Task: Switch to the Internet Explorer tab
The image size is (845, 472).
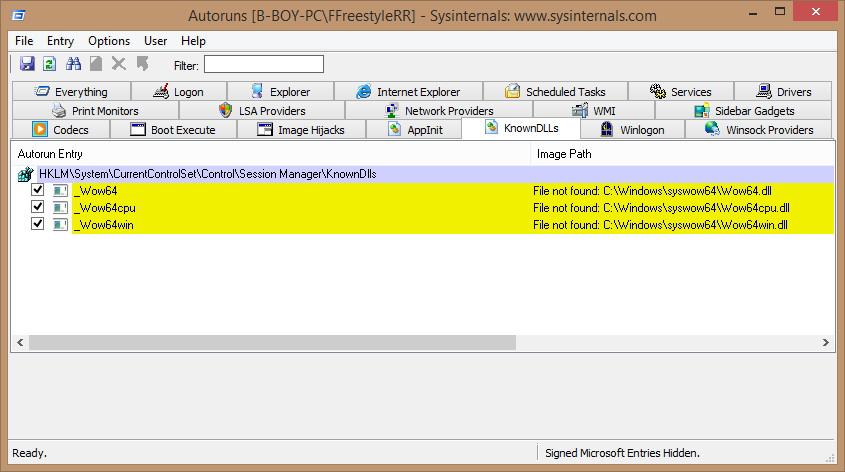Action: [408, 92]
